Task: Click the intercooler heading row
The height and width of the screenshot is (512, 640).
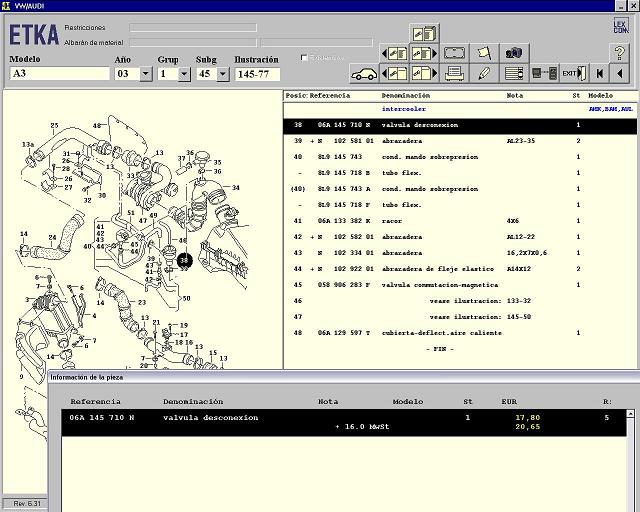Action: point(460,109)
